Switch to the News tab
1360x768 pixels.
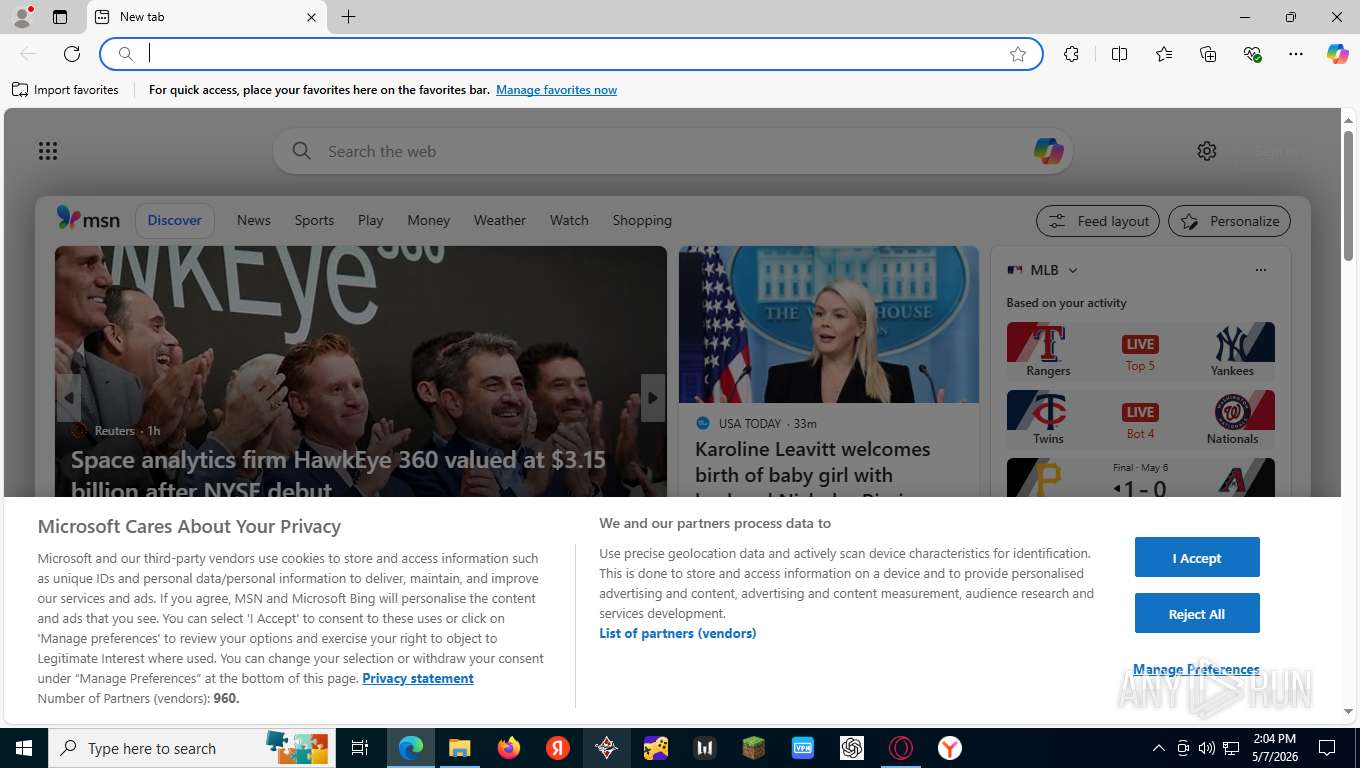254,220
